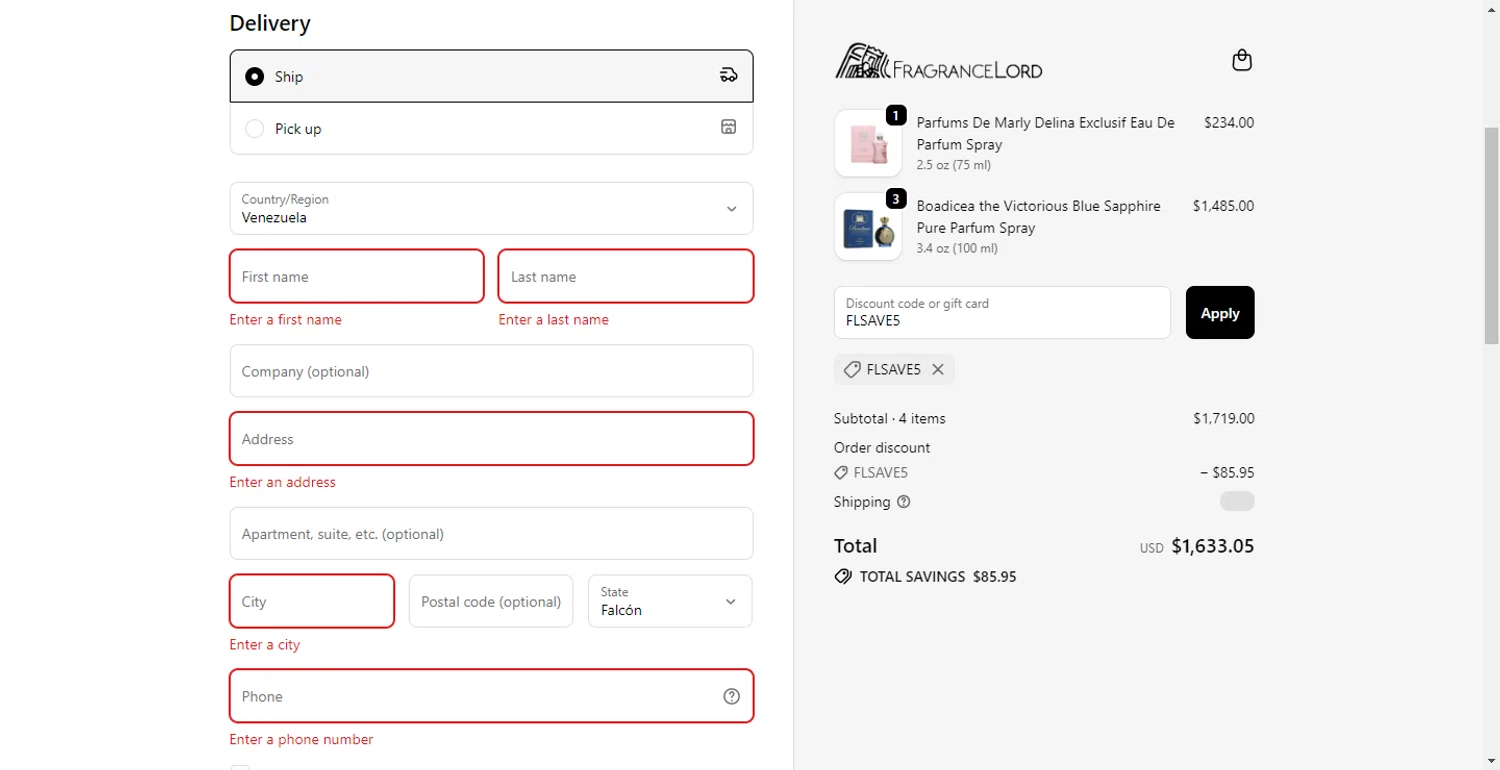Select the Ship delivery radio button
Image resolution: width=1500 pixels, height=770 pixels.
click(x=254, y=77)
